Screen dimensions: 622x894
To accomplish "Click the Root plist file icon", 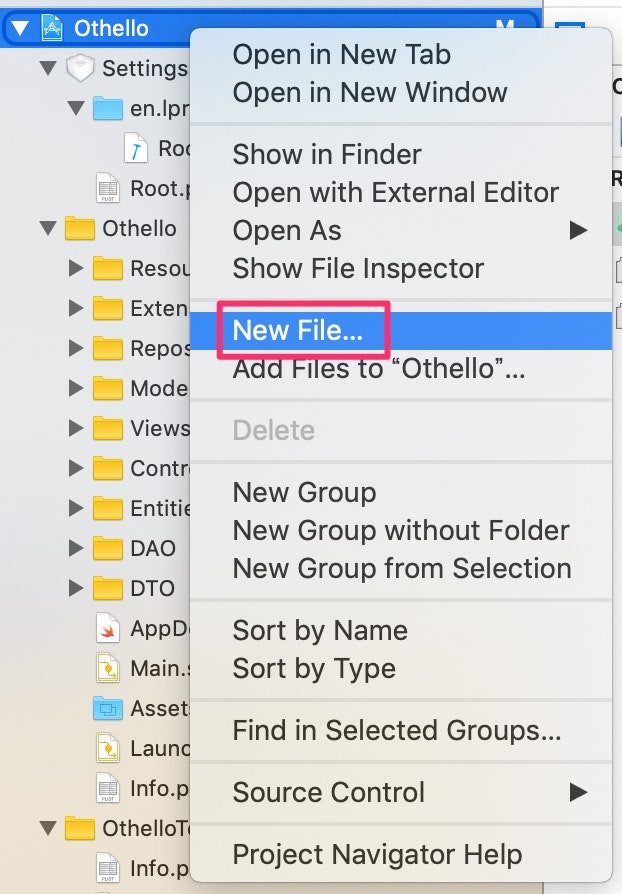I will click(x=107, y=188).
